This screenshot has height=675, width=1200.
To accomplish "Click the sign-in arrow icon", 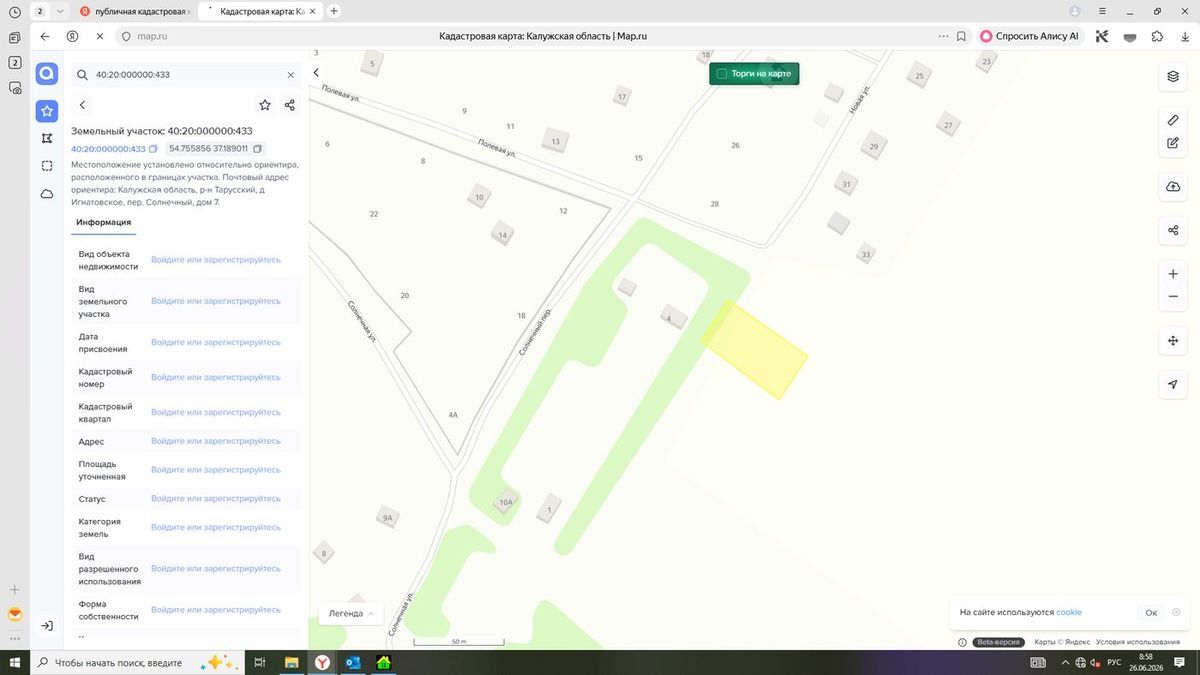I will pyautogui.click(x=47, y=625).
